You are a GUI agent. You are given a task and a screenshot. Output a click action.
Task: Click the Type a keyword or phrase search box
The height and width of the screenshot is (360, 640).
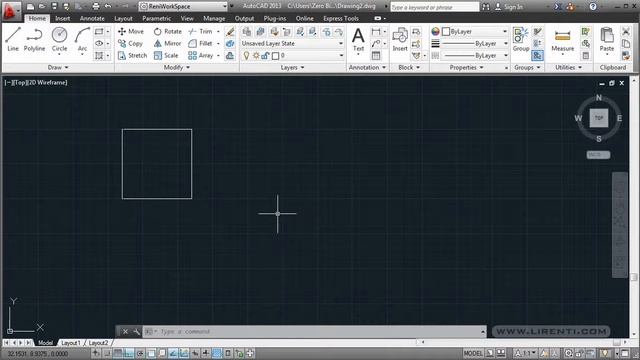point(434,7)
